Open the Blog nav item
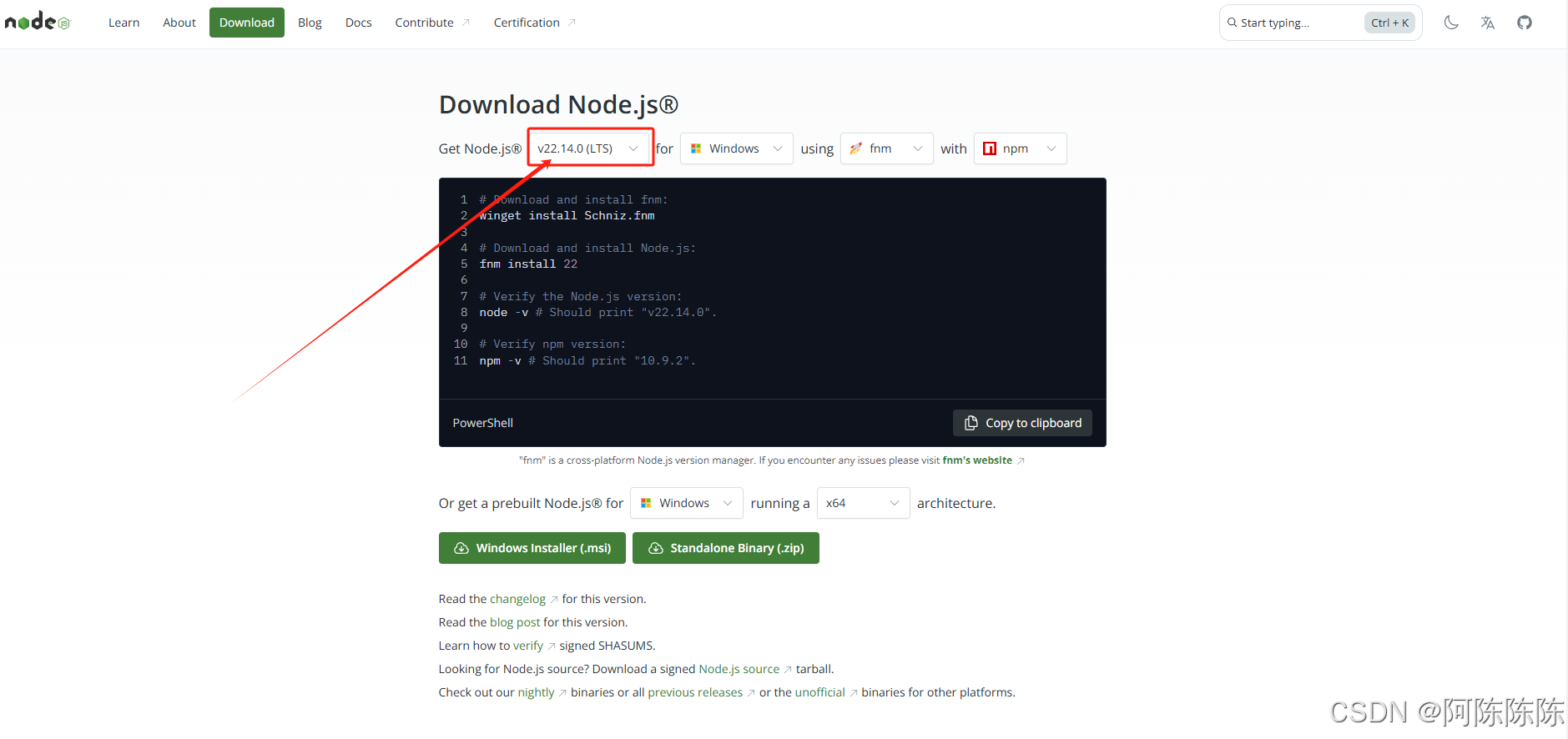Screen dimensions: 1568x739 (310, 23)
